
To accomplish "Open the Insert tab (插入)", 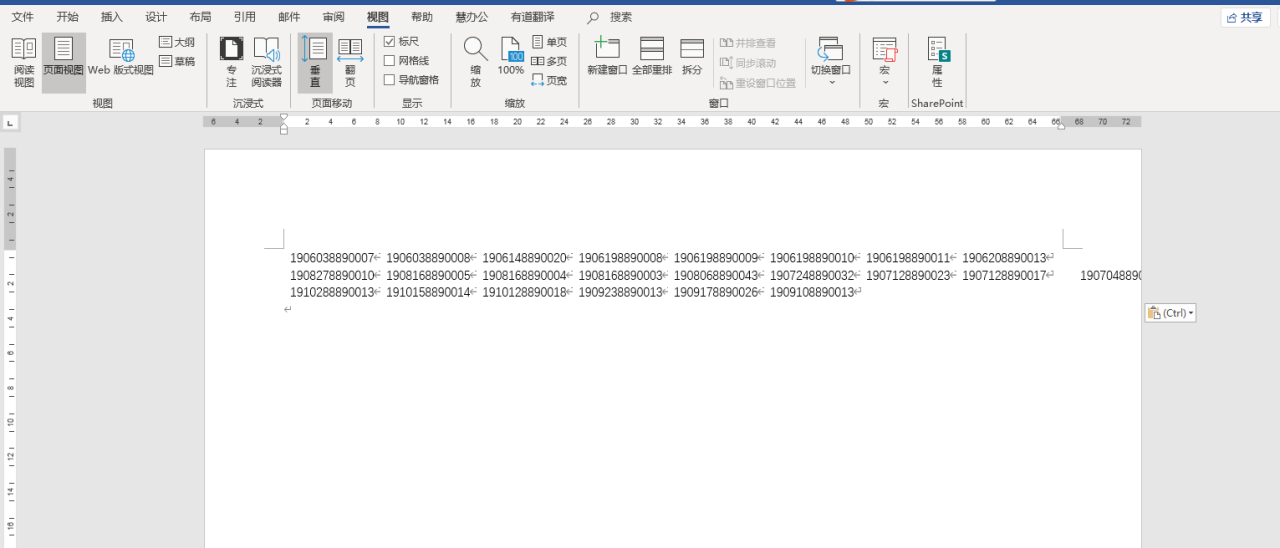I will click(112, 17).
